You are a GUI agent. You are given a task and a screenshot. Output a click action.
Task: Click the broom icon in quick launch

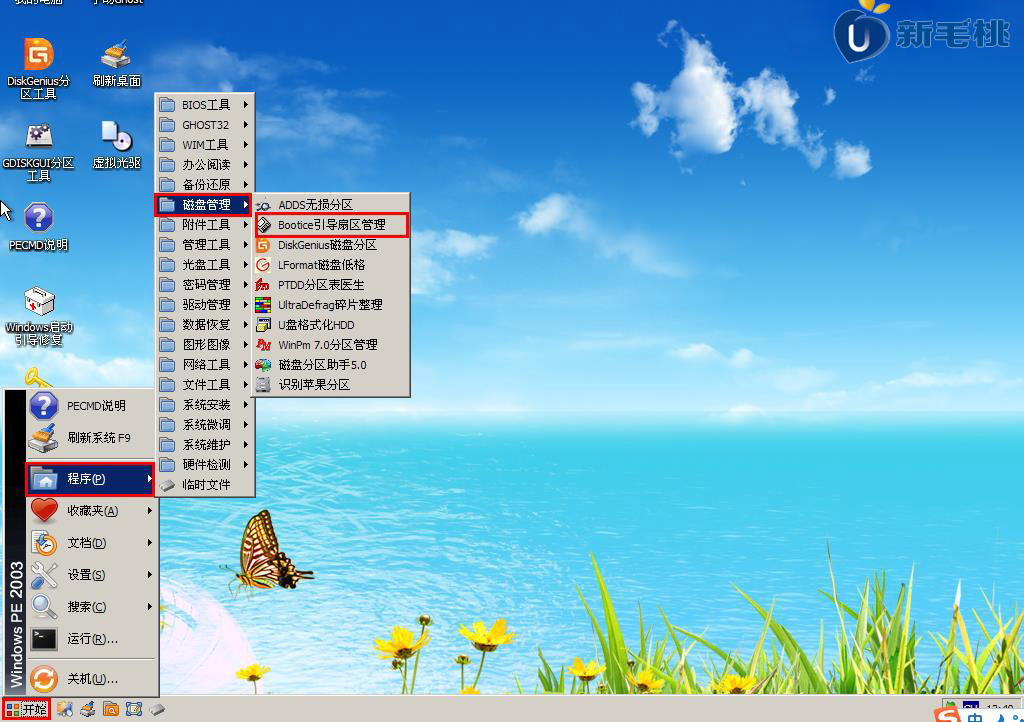pyautogui.click(x=88, y=709)
